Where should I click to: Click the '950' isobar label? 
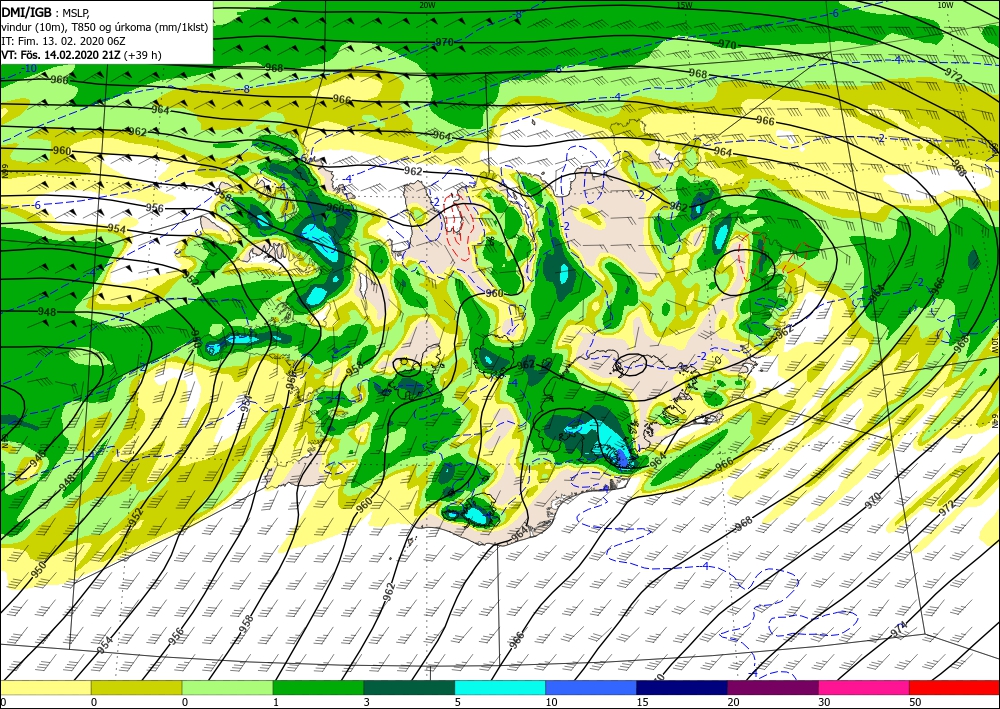39,569
